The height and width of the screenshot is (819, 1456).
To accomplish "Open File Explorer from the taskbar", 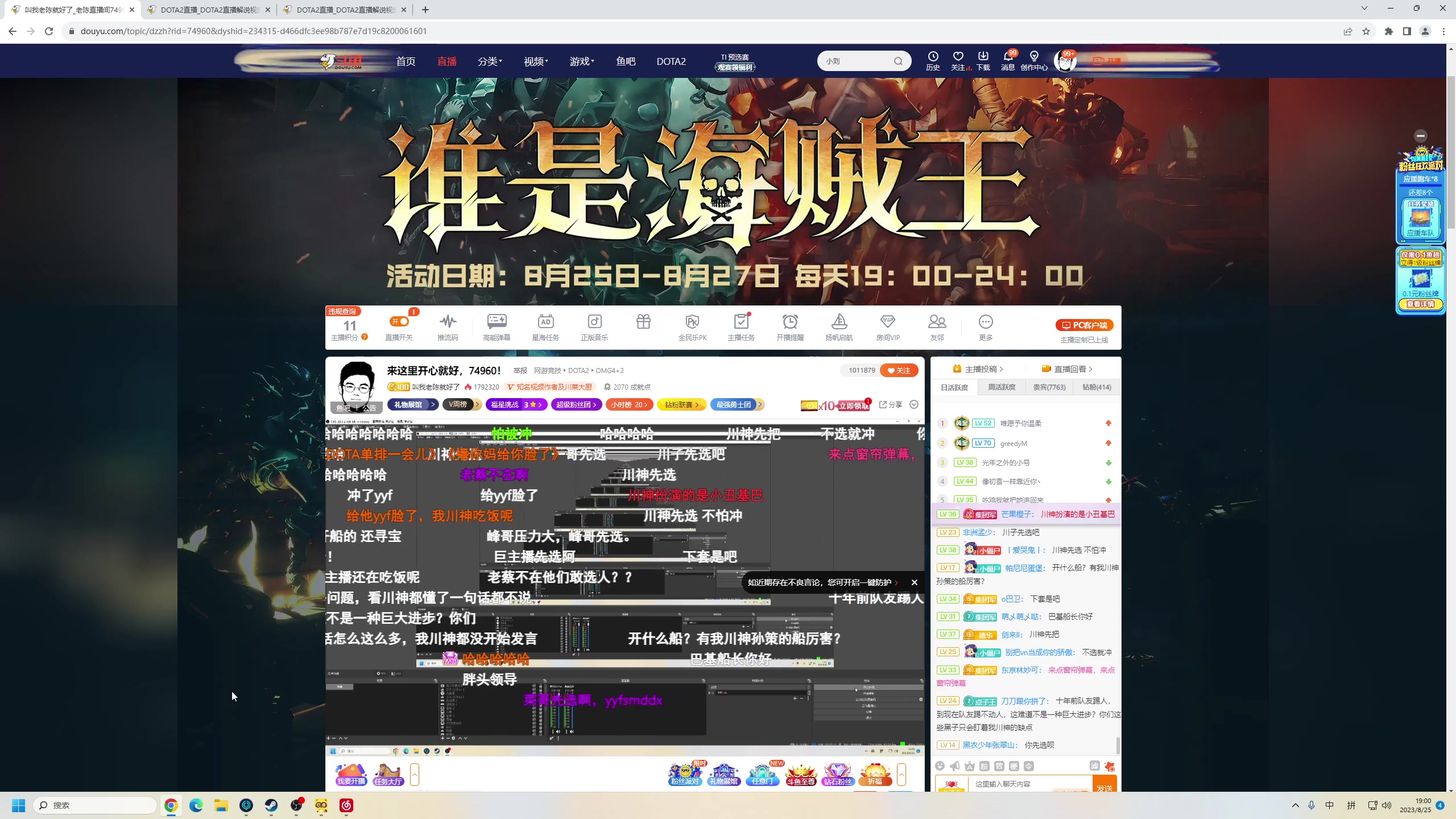I will tap(221, 805).
